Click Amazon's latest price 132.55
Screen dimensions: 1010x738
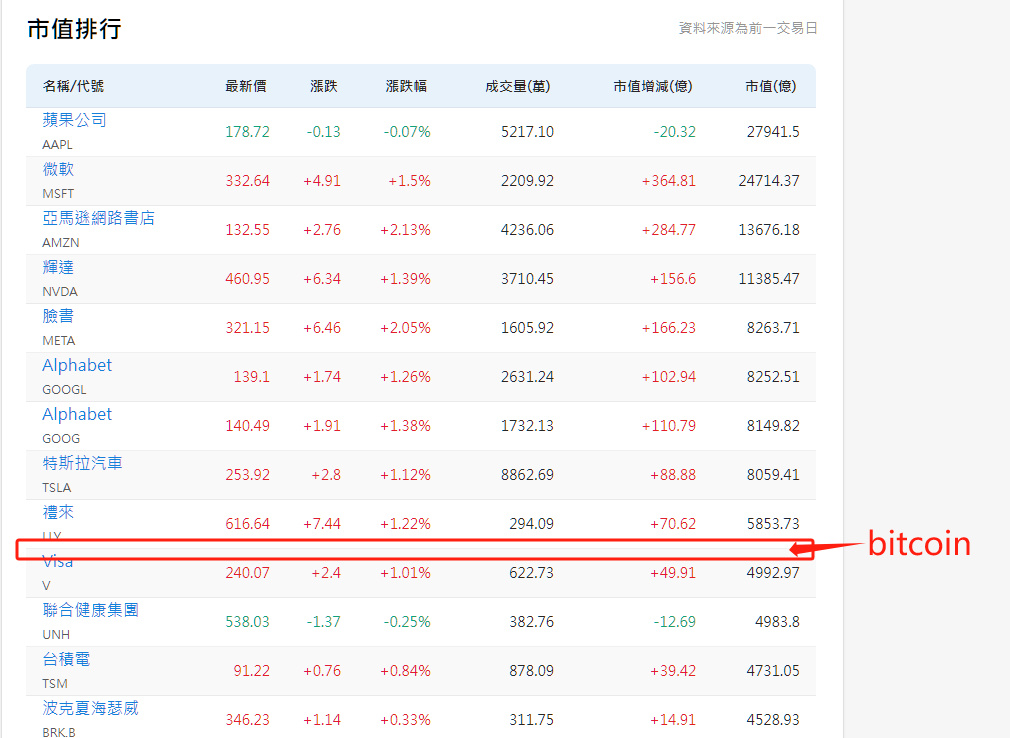click(x=247, y=230)
